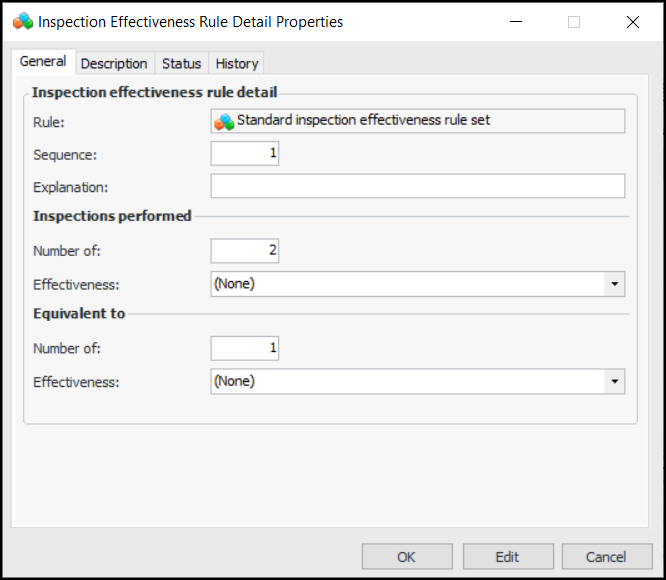The width and height of the screenshot is (666, 580).
Task: Click Number of field under Equivalent to
Action: [245, 348]
